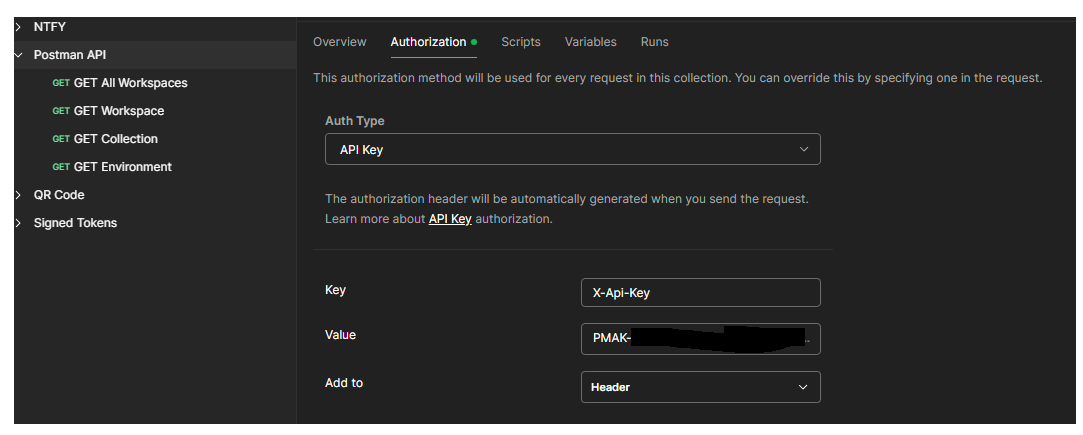Click the GET badge beside All Workspaces
The image size is (1083, 435).
[61, 83]
